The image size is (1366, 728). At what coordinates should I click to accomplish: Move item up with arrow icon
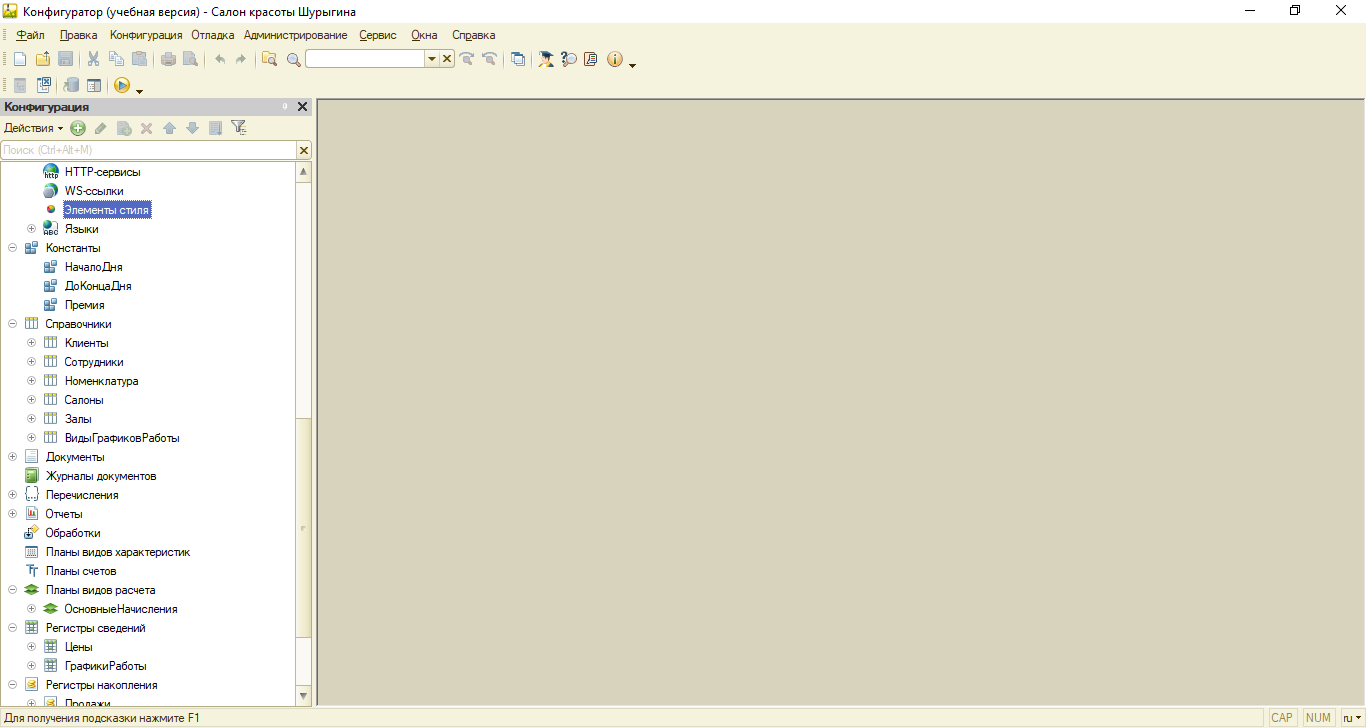pos(169,128)
